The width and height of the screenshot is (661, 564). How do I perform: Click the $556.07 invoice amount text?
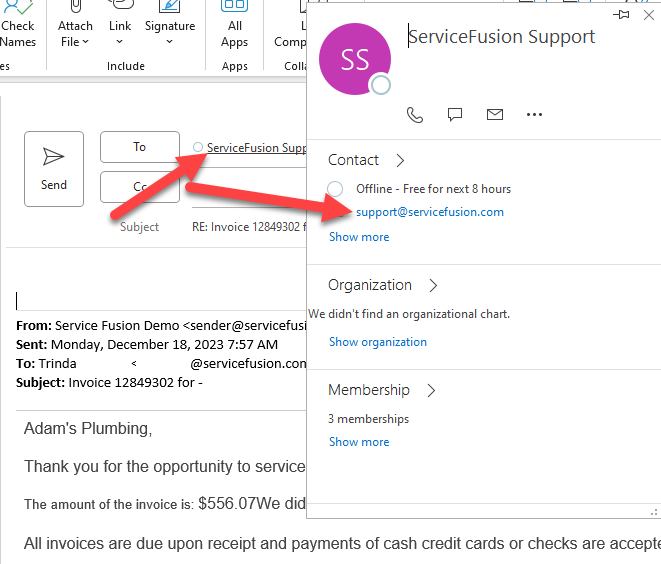tap(227, 503)
